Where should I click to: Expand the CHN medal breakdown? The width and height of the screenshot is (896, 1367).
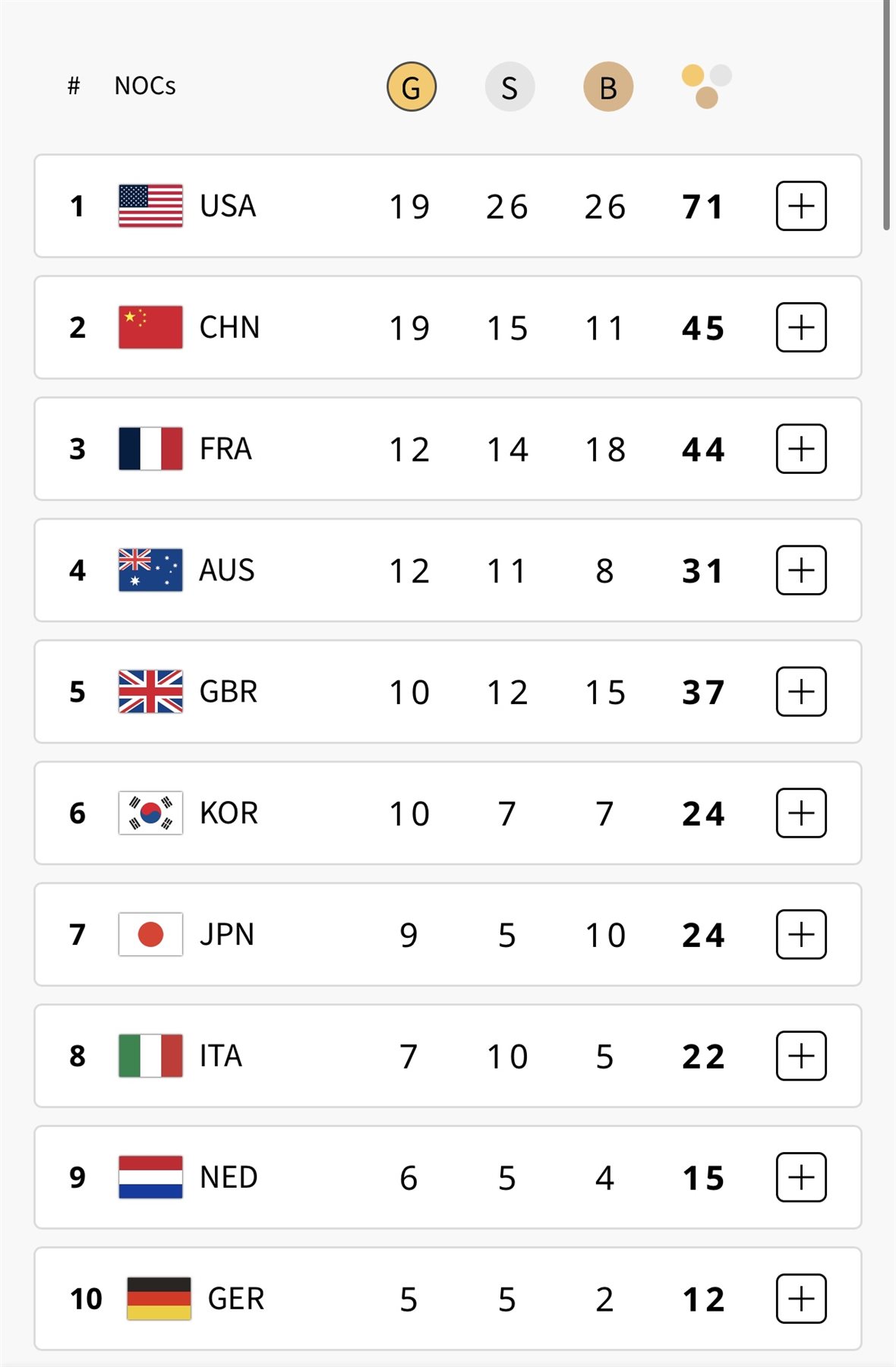(801, 327)
